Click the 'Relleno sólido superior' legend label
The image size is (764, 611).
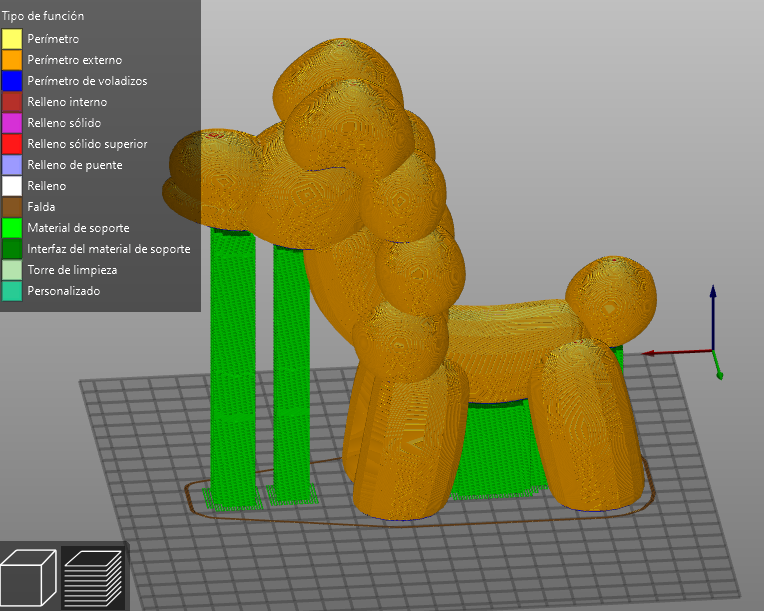(x=87, y=144)
